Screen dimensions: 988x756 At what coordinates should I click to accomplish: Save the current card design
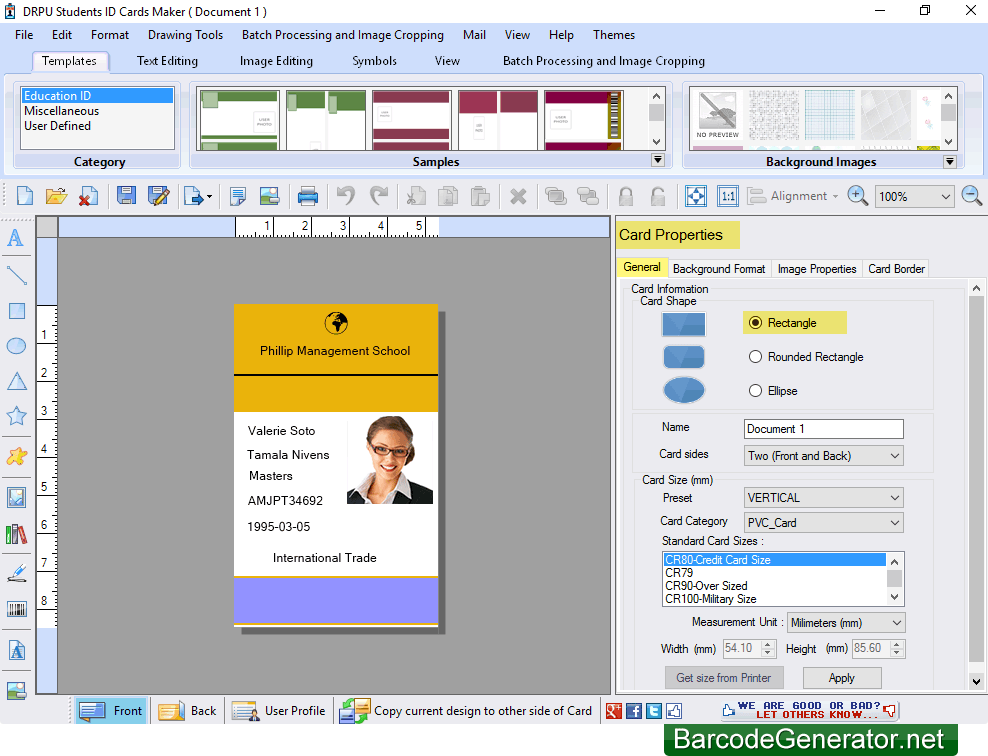[126, 195]
